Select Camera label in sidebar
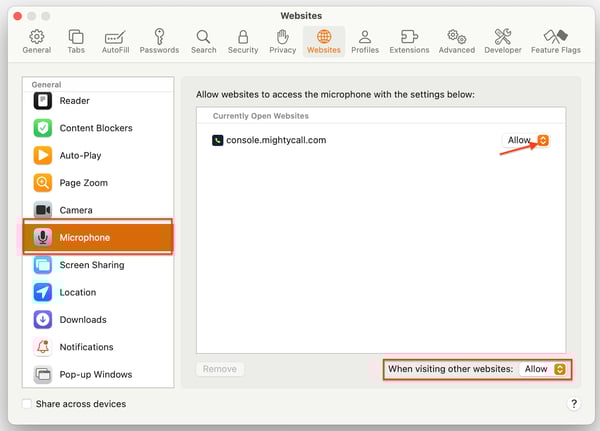600x431 pixels. click(76, 210)
